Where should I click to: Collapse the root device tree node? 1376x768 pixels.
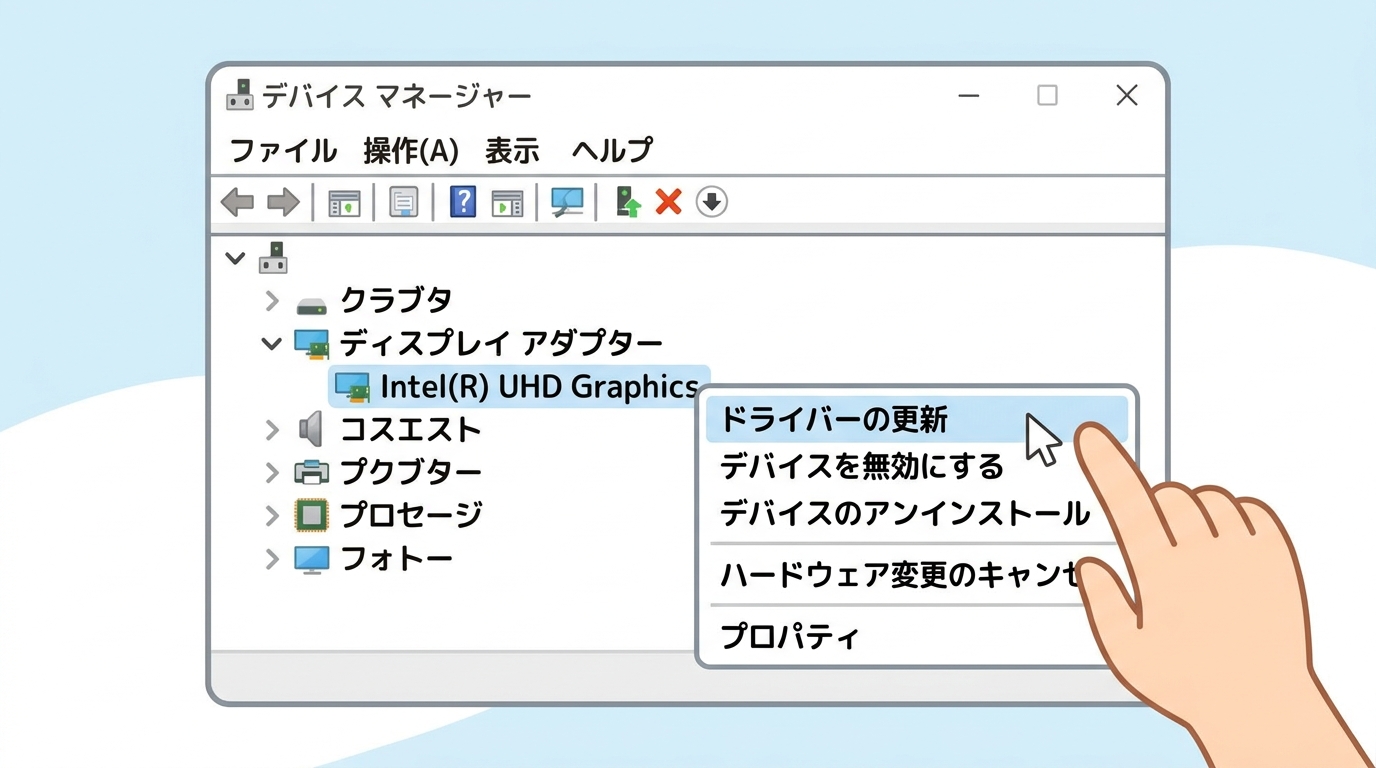click(x=235, y=258)
